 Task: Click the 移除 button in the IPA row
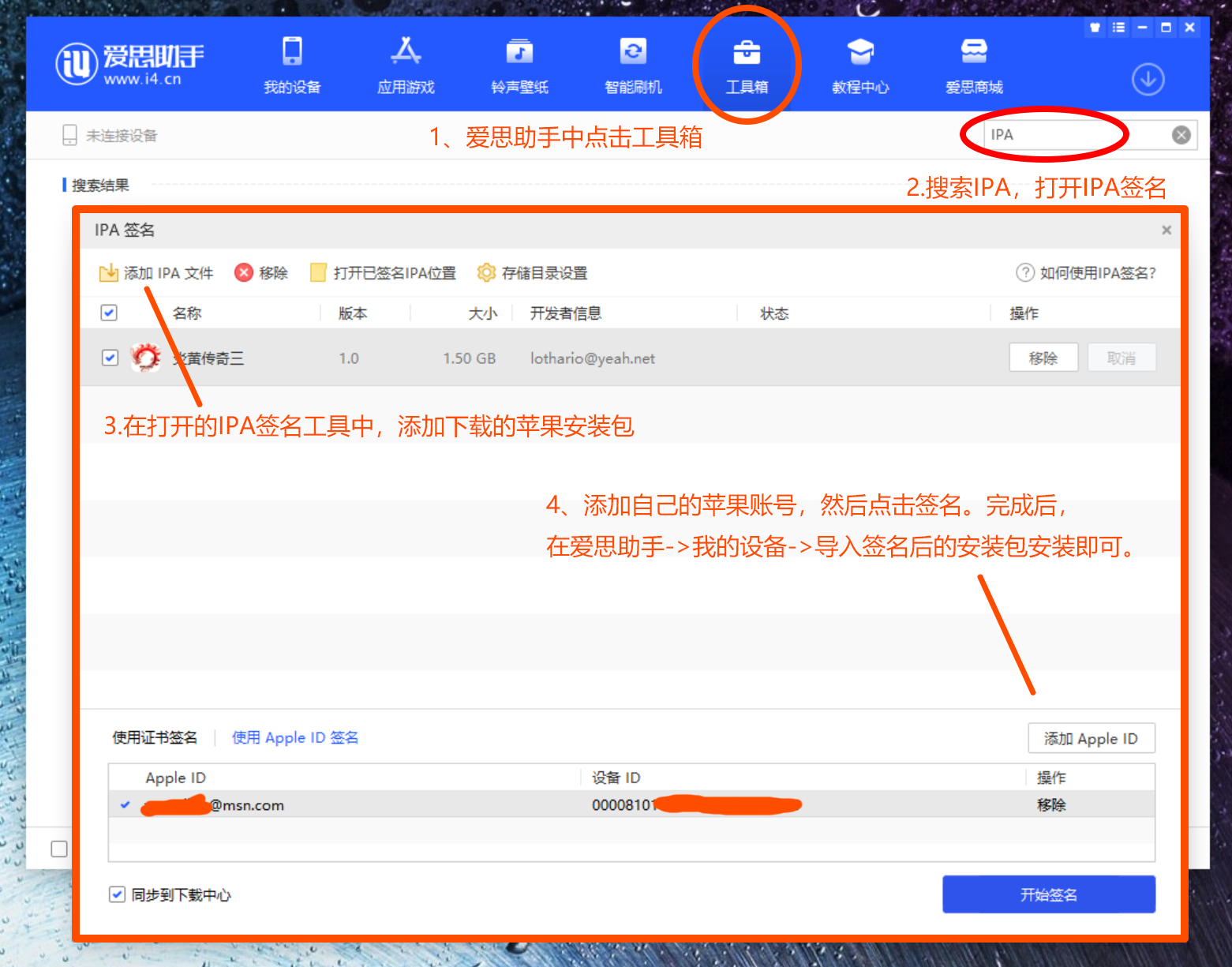coord(1043,358)
